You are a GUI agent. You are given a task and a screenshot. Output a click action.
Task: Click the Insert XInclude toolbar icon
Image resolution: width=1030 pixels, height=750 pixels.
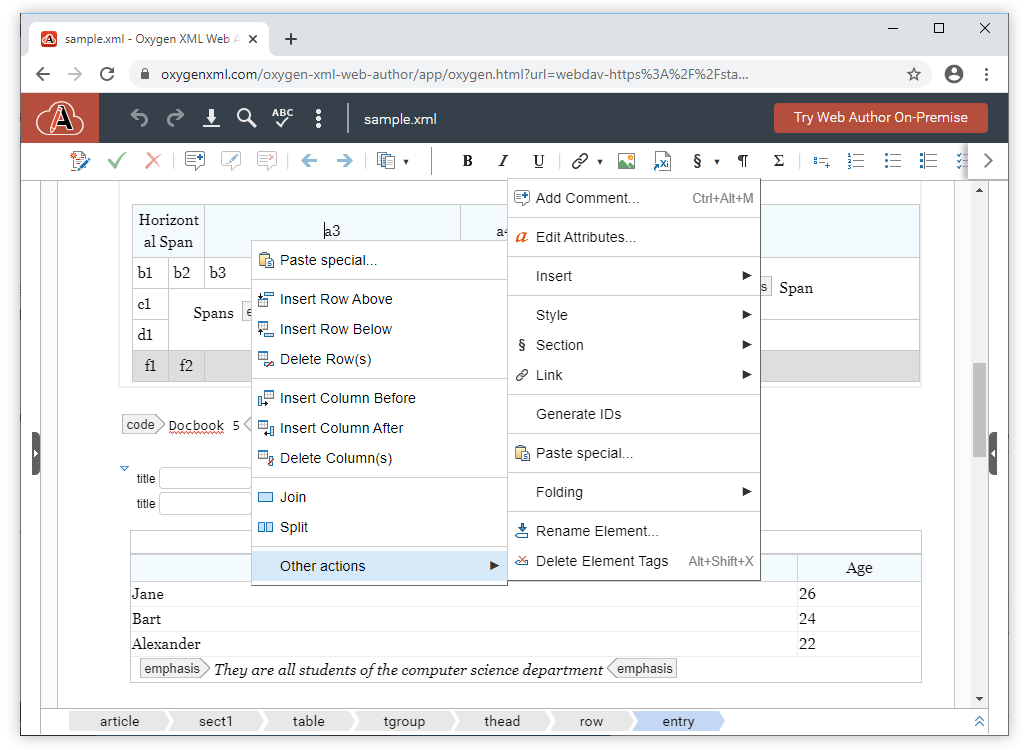(662, 161)
